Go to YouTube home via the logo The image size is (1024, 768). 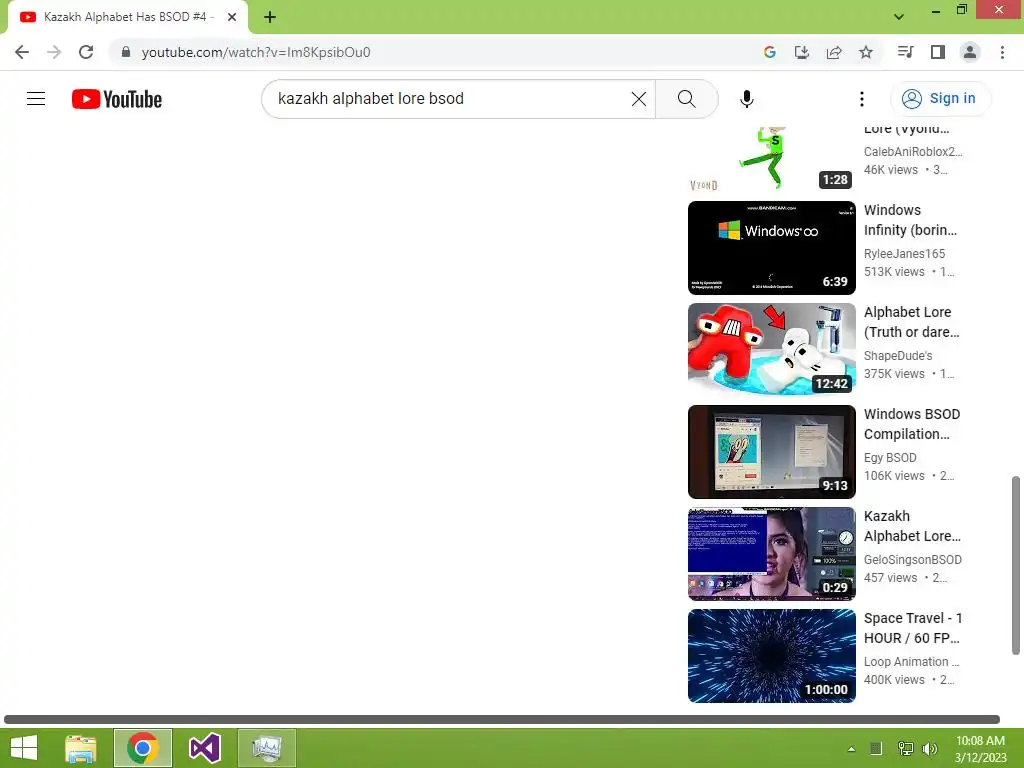pos(117,99)
